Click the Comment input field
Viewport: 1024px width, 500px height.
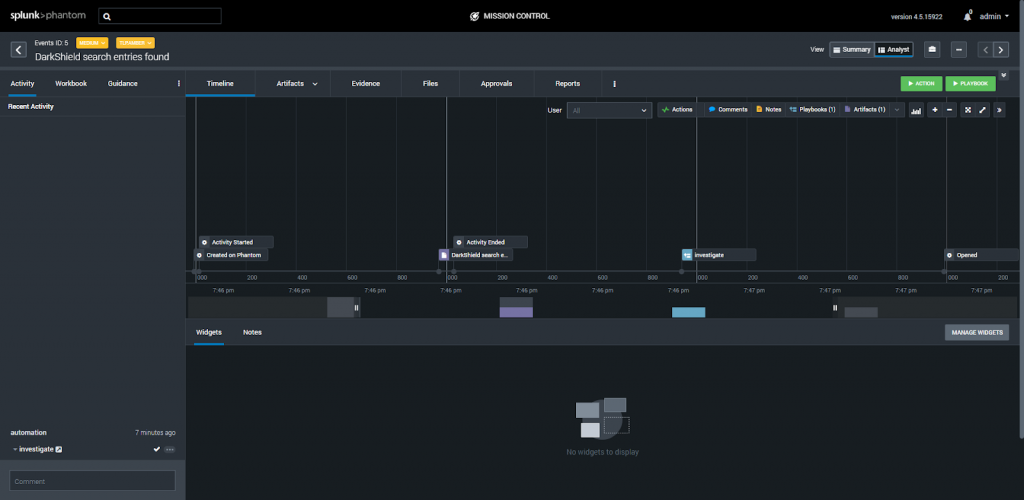(x=92, y=481)
